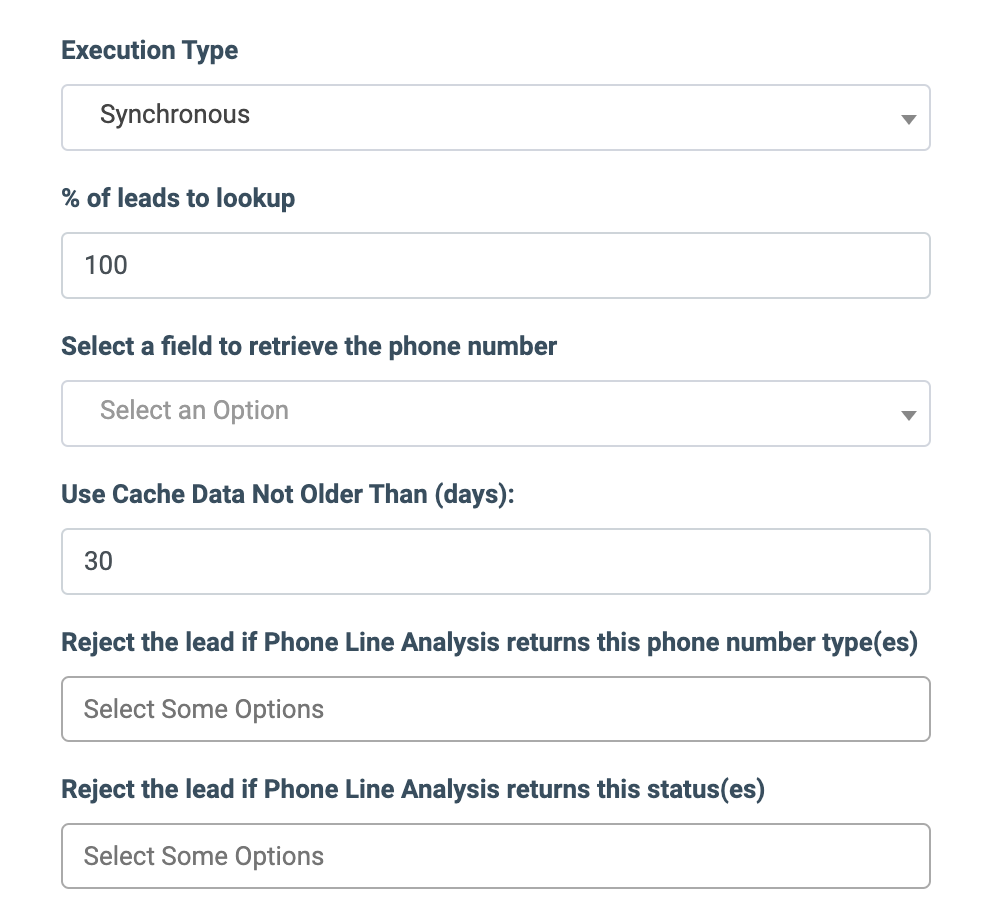Click the % of leads to lookup label
The image size is (986, 918).
click(x=179, y=199)
